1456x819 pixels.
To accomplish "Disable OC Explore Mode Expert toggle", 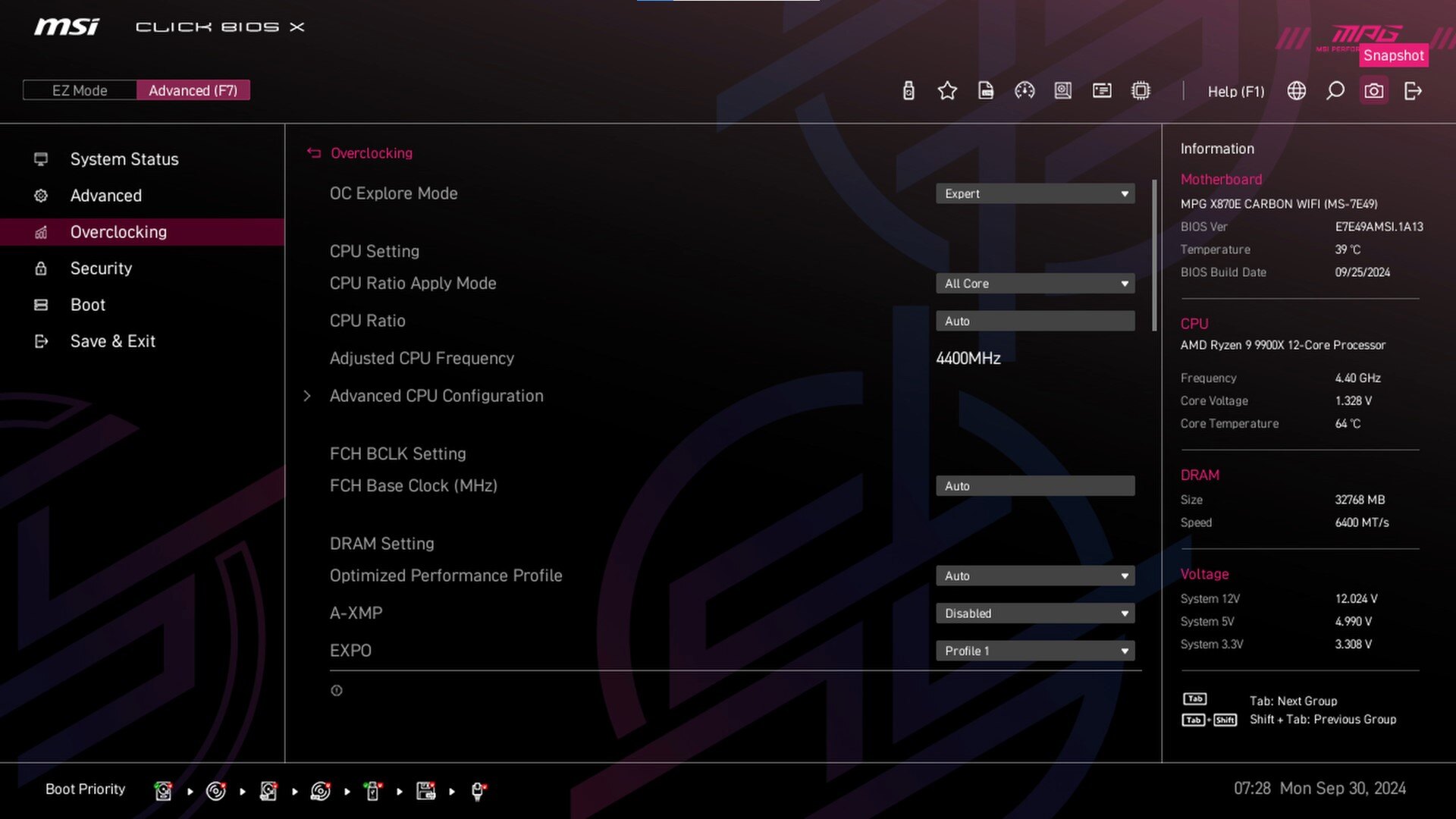I will 1034,193.
